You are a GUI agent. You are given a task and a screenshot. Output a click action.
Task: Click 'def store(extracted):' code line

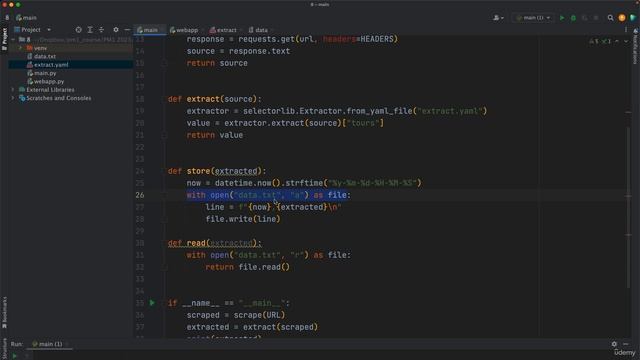tap(217, 171)
